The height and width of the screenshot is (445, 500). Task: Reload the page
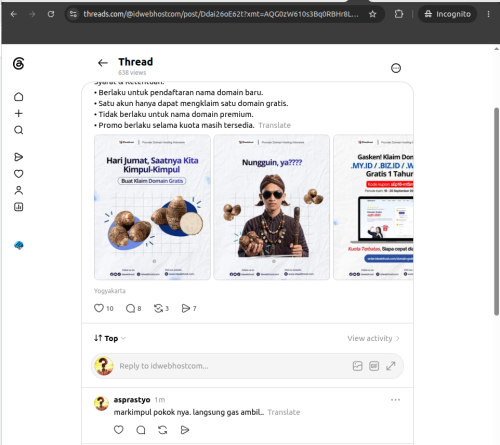[x=51, y=14]
